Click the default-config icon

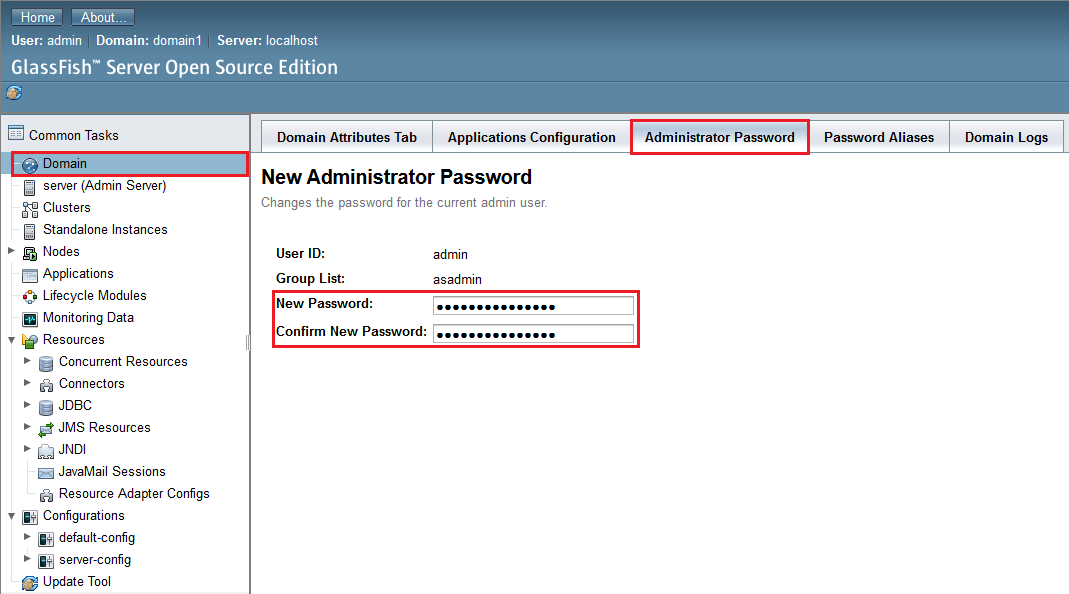pyautogui.click(x=46, y=539)
